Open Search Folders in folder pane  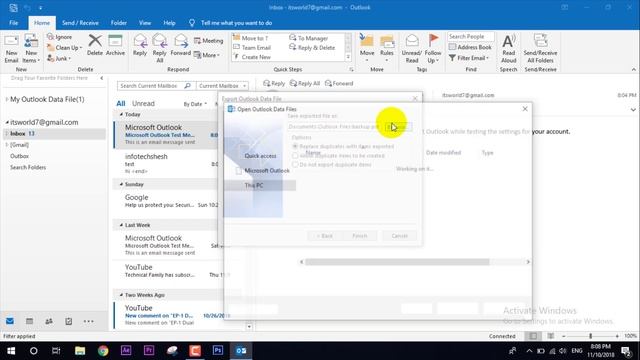click(x=28, y=167)
